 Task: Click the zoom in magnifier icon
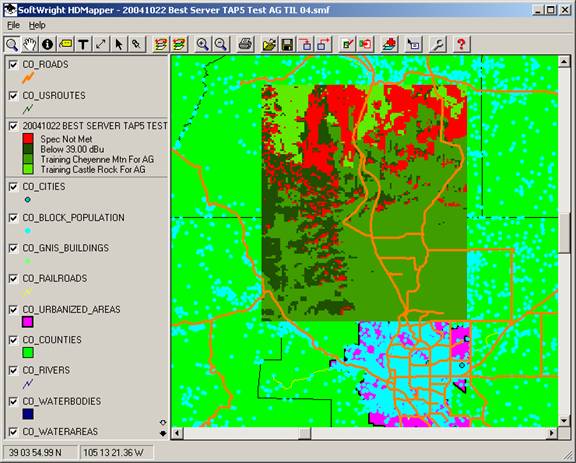tap(202, 44)
